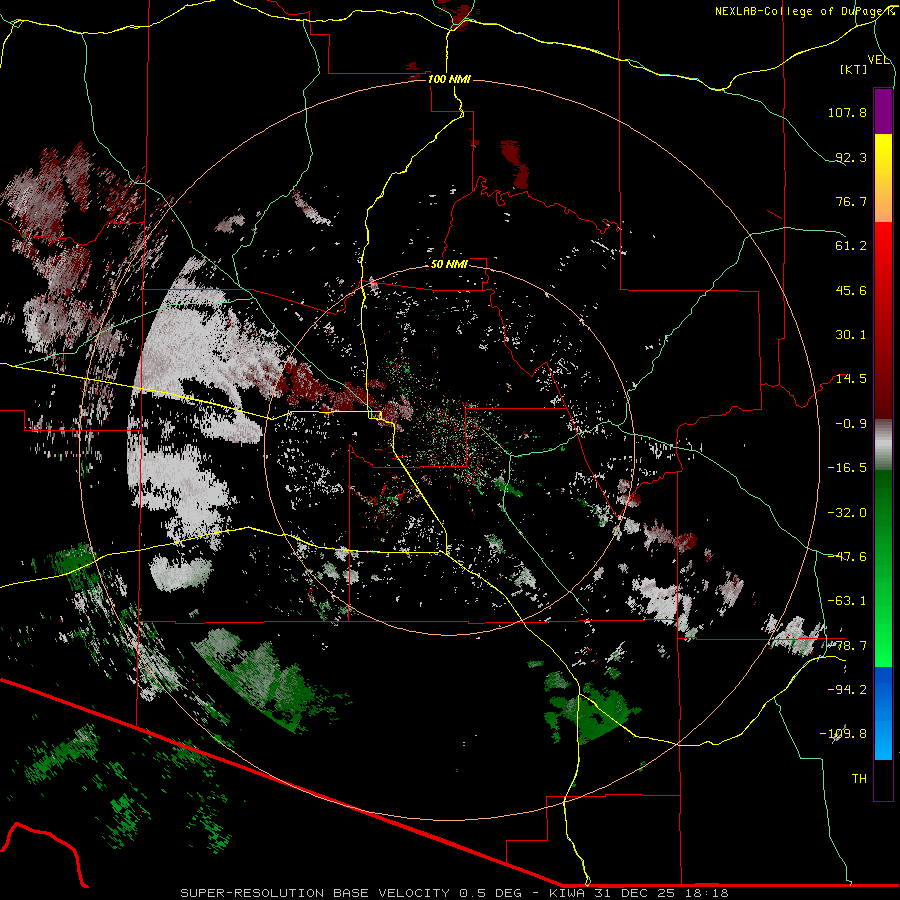
Task: Click the -78.7 legend value
Action: click(847, 646)
